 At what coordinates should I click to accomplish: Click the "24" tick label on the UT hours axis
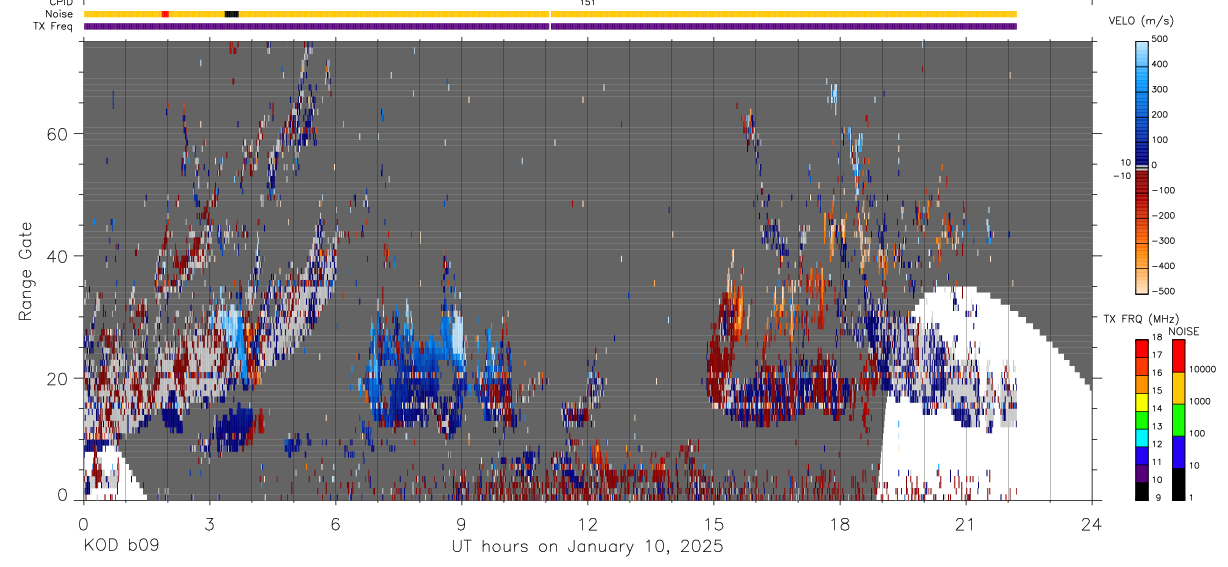(1091, 524)
